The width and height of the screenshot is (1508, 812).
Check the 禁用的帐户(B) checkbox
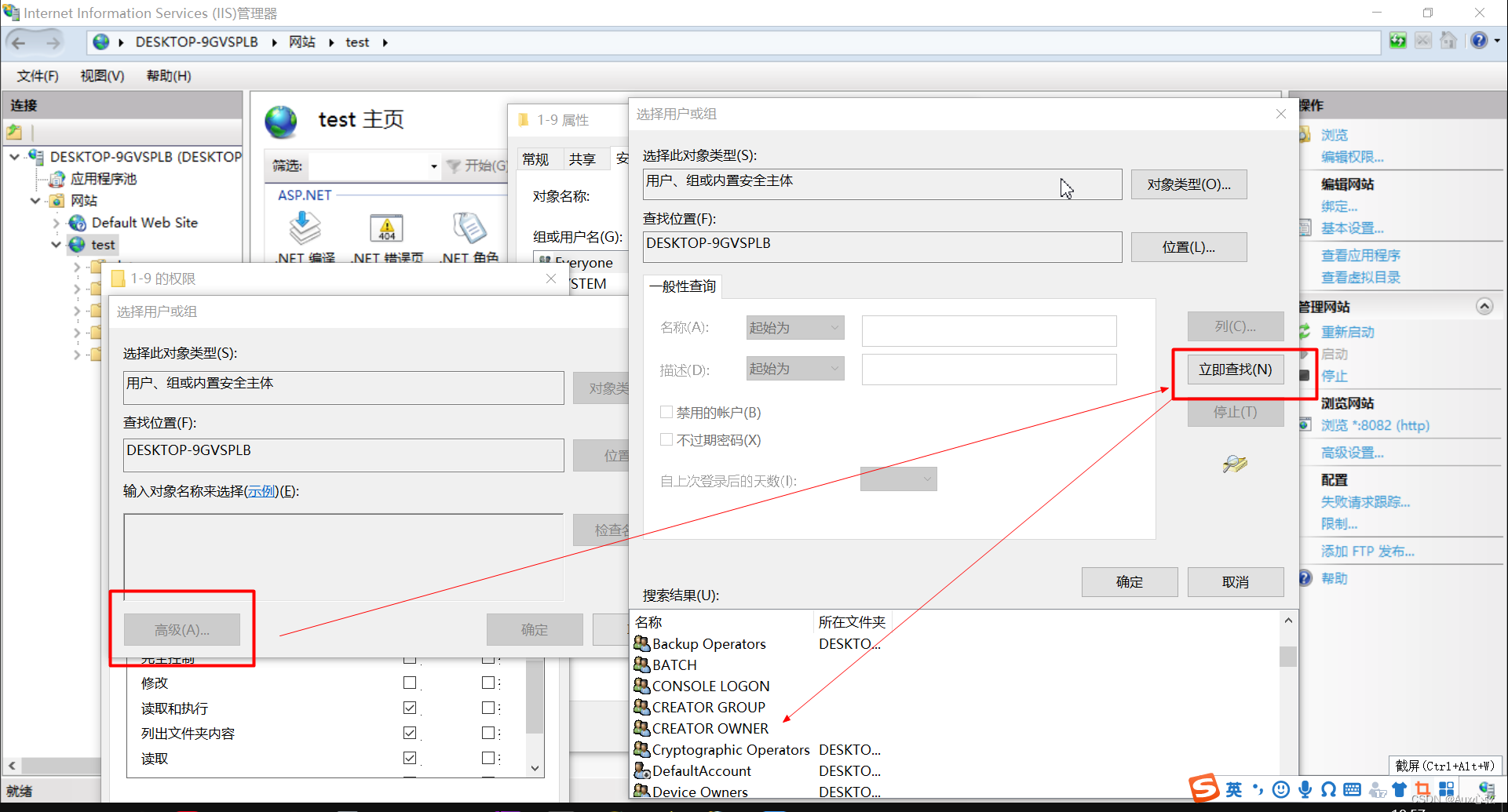coord(666,411)
